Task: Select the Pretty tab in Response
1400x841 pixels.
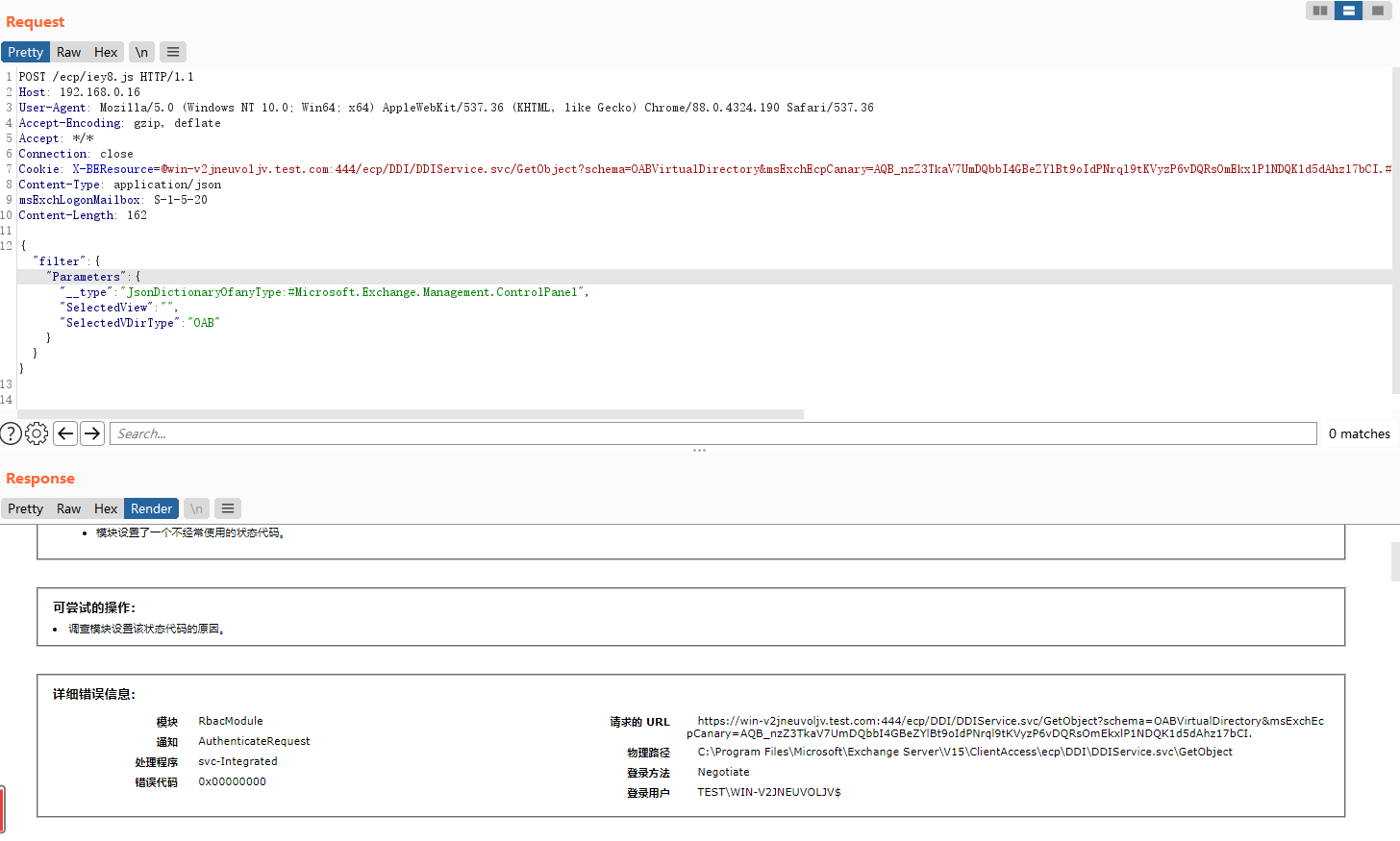Action: (x=25, y=508)
